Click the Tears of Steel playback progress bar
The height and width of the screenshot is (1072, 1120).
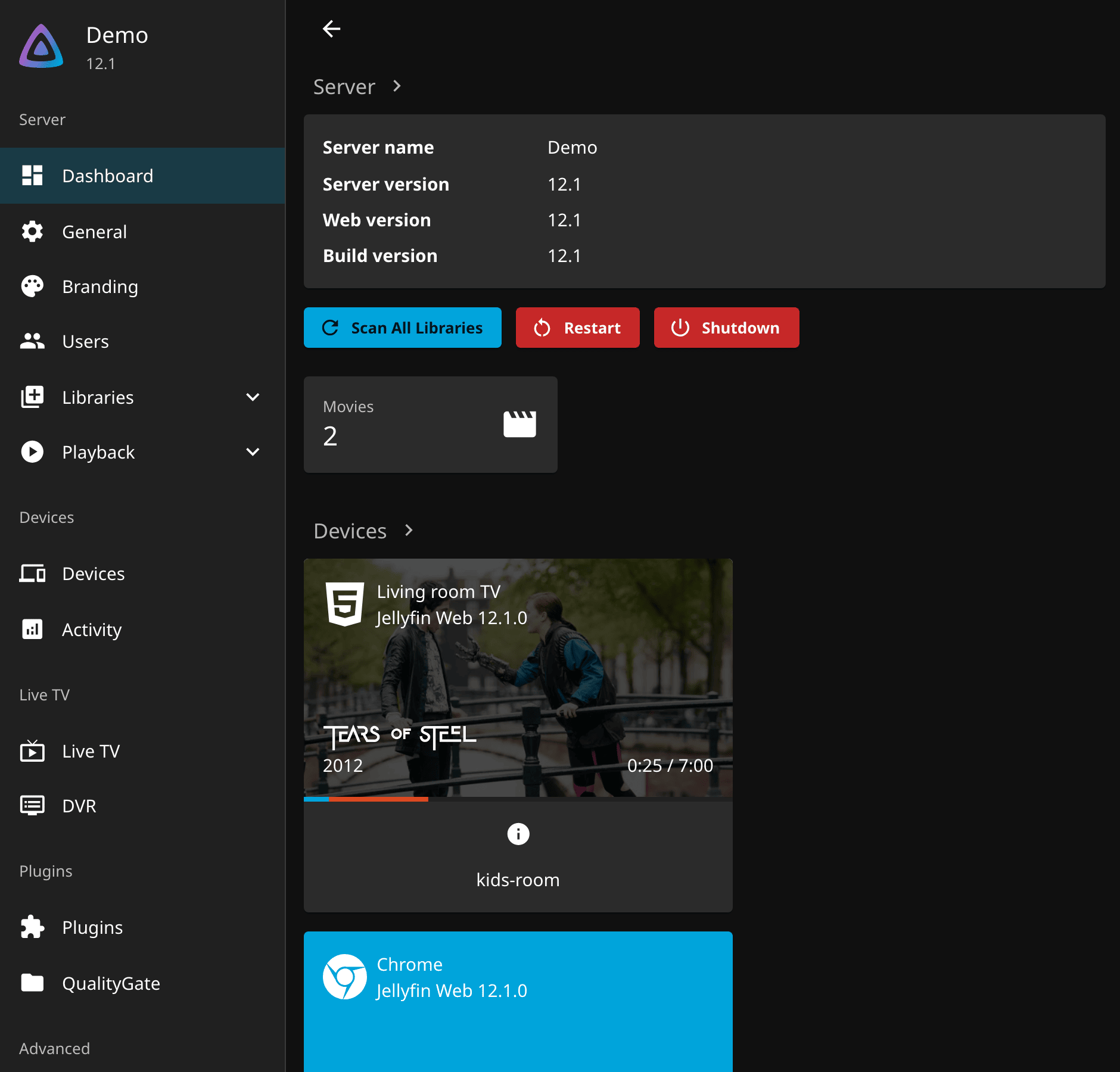518,799
